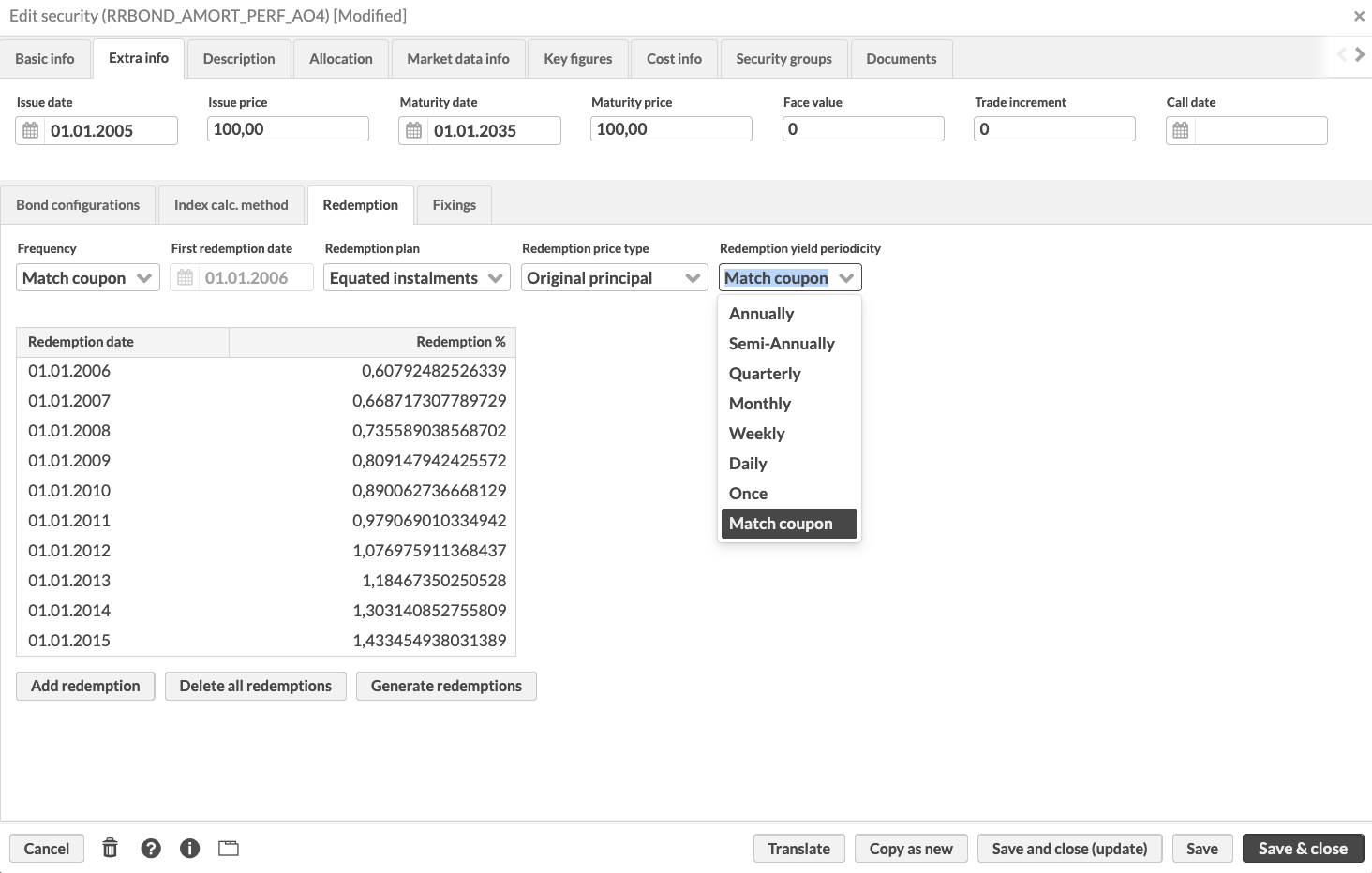Click the empty Call date field
Screen dimensions: 1372x873
(1260, 130)
